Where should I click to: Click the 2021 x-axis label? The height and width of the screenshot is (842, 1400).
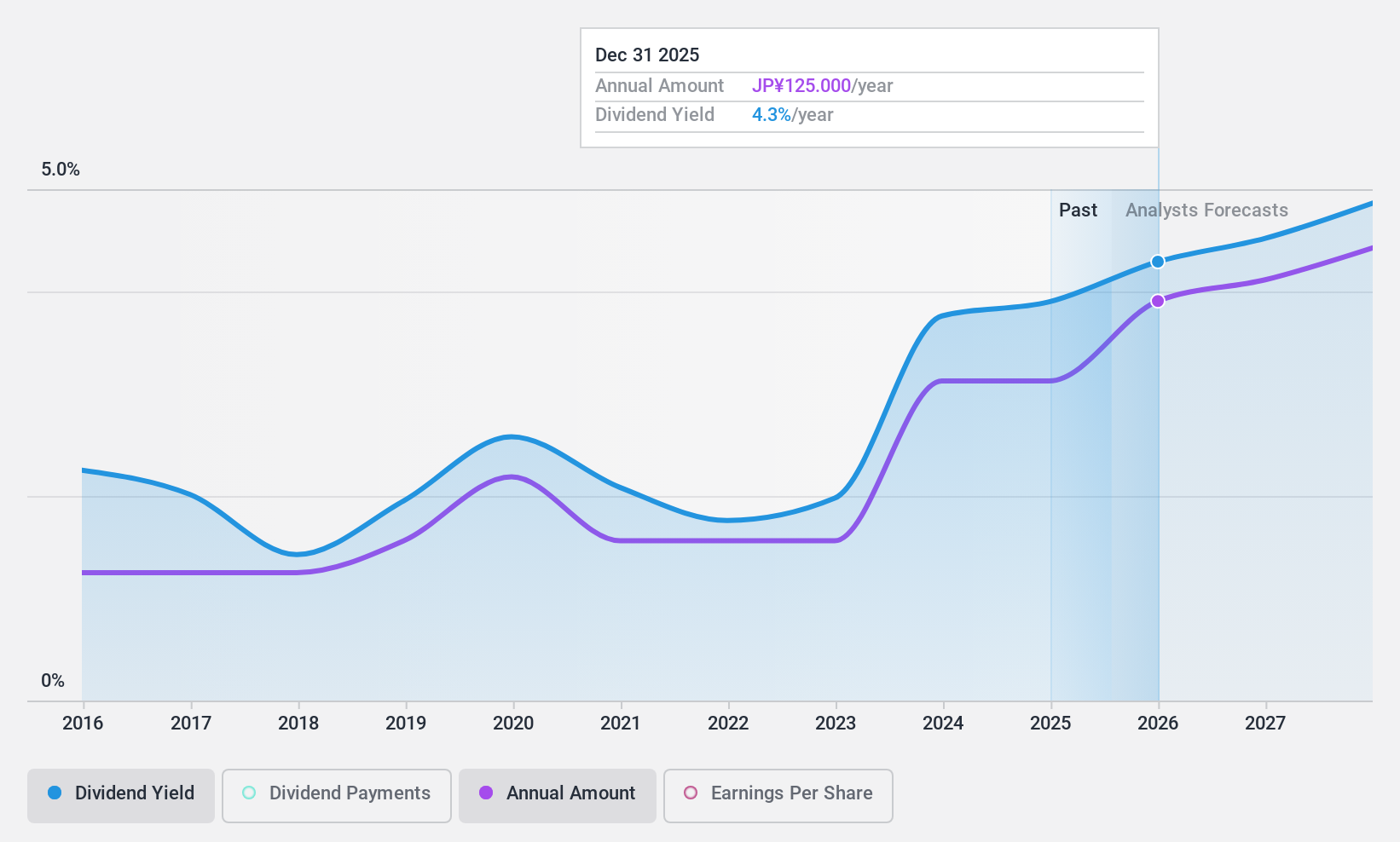pyautogui.click(x=621, y=724)
